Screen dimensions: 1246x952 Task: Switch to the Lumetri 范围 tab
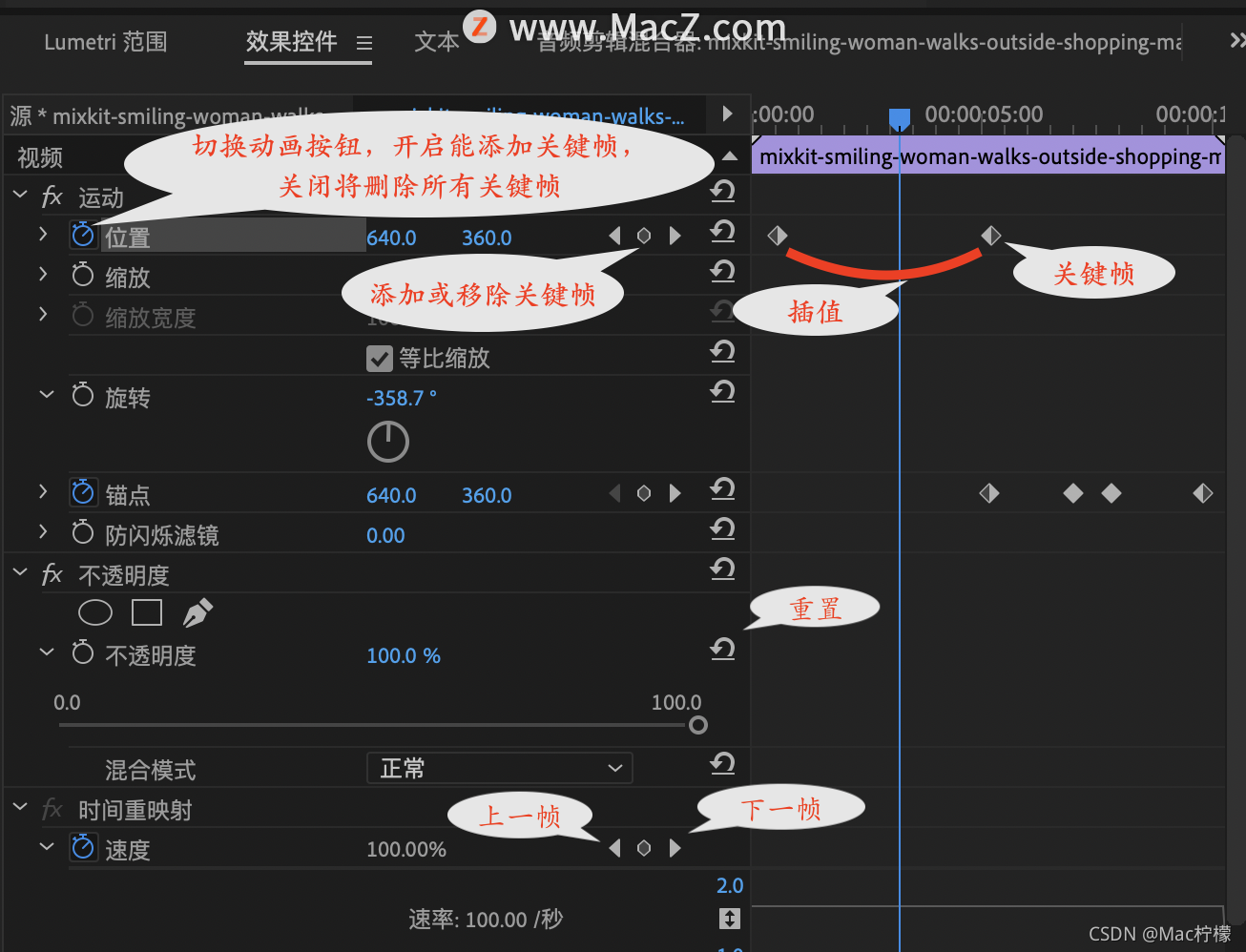point(106,42)
